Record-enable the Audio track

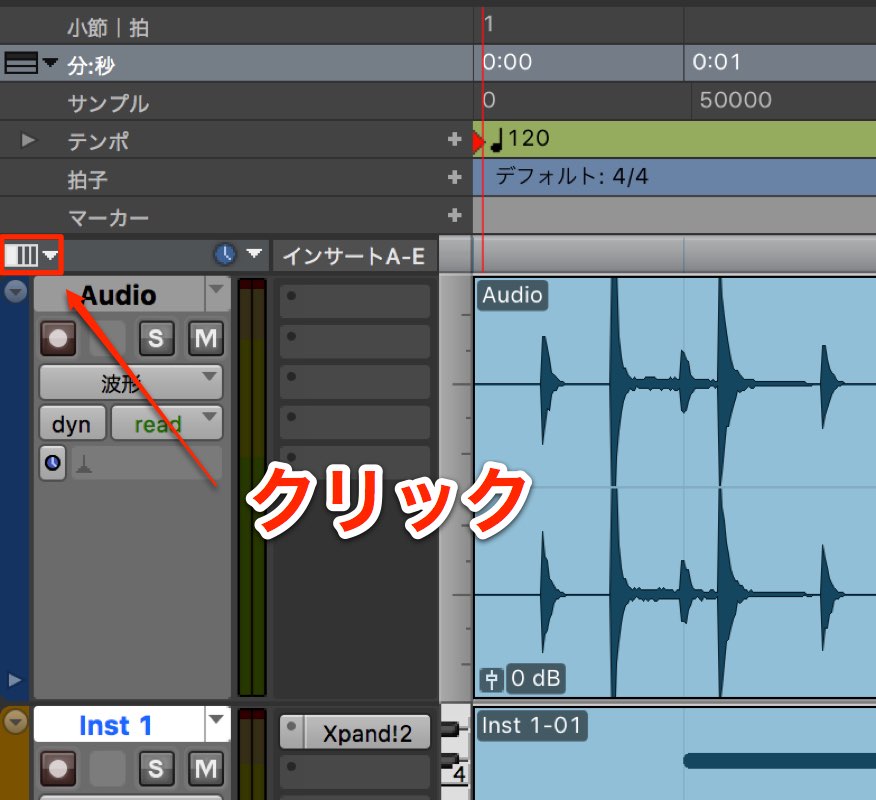pyautogui.click(x=58, y=338)
